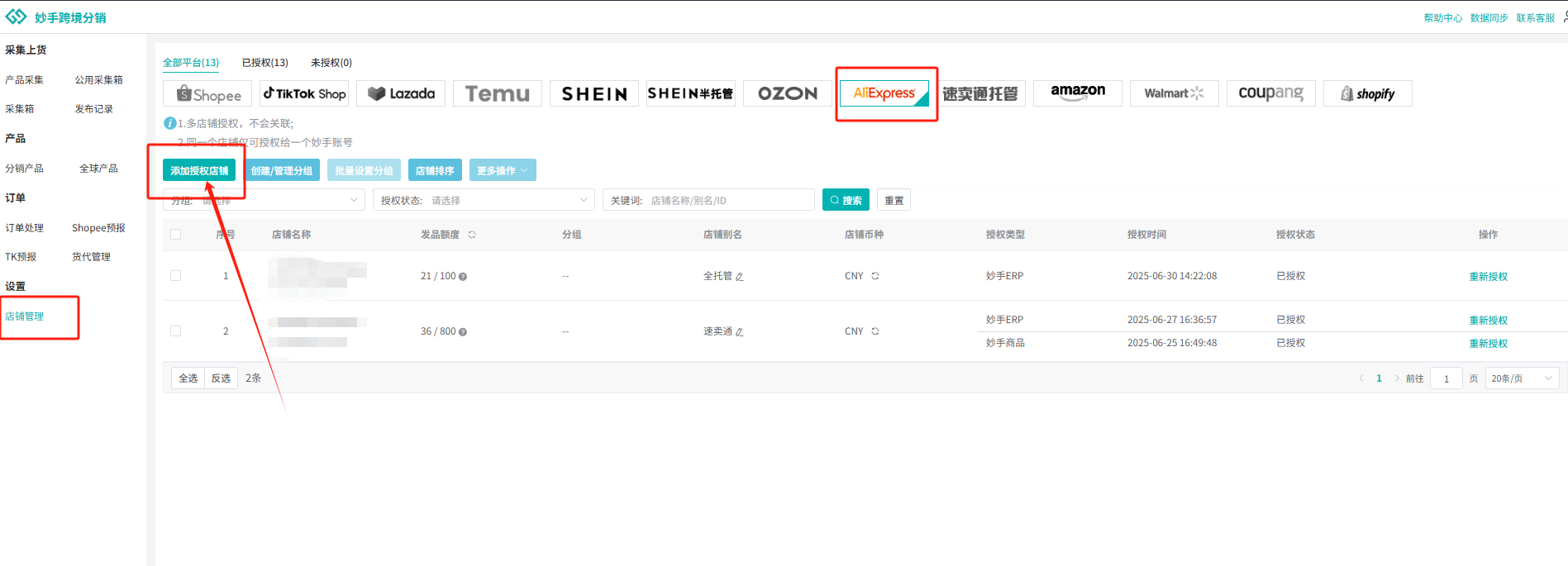Open the 授权状态 dropdown filter

click(x=484, y=200)
